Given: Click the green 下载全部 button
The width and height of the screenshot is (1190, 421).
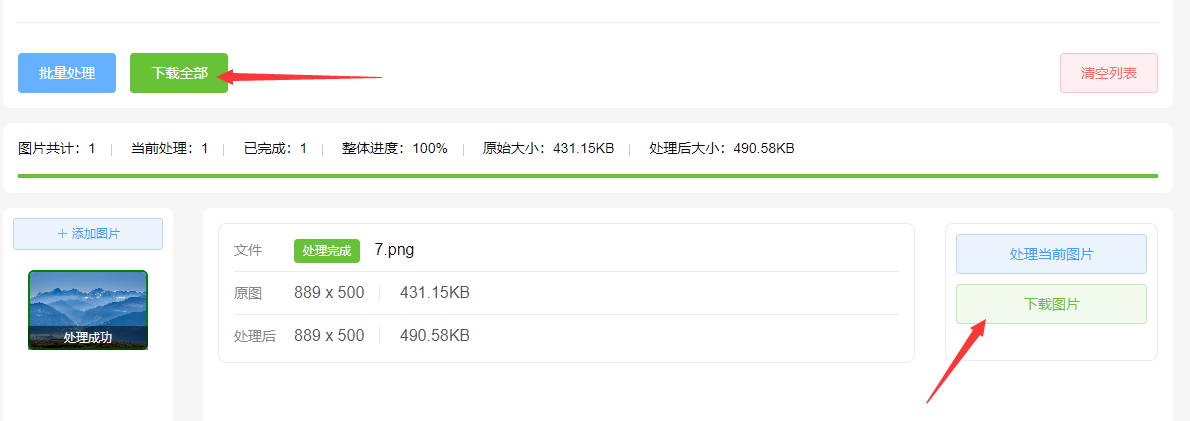Looking at the screenshot, I should [179, 73].
